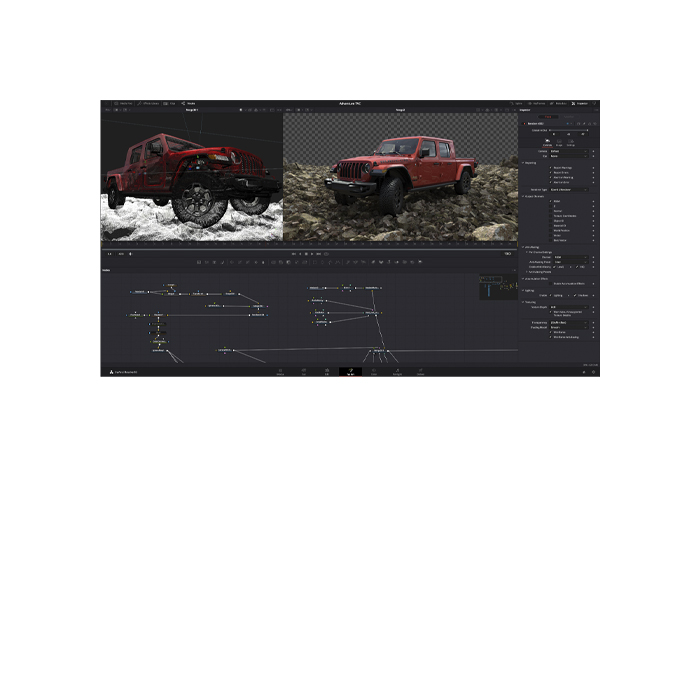Switch to the Color page
This screenshot has width=700, height=700.
click(374, 372)
